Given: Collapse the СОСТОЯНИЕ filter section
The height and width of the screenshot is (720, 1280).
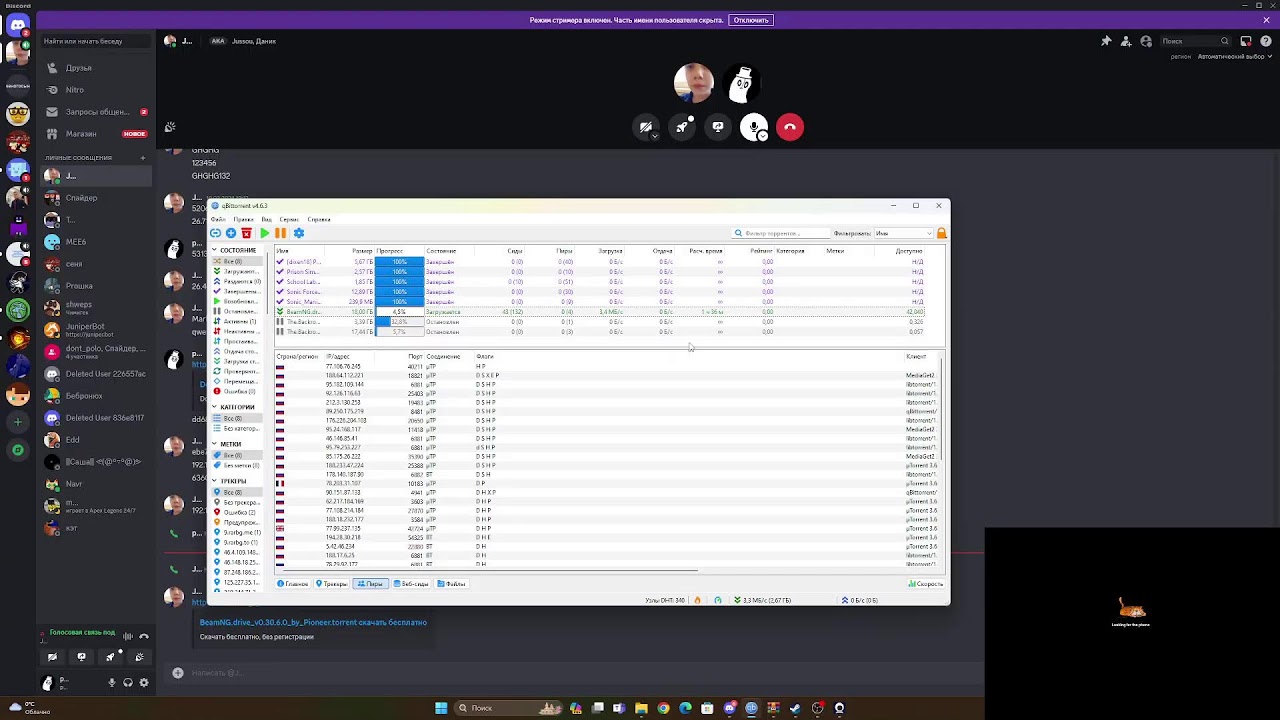Looking at the screenshot, I should pyautogui.click(x=215, y=250).
